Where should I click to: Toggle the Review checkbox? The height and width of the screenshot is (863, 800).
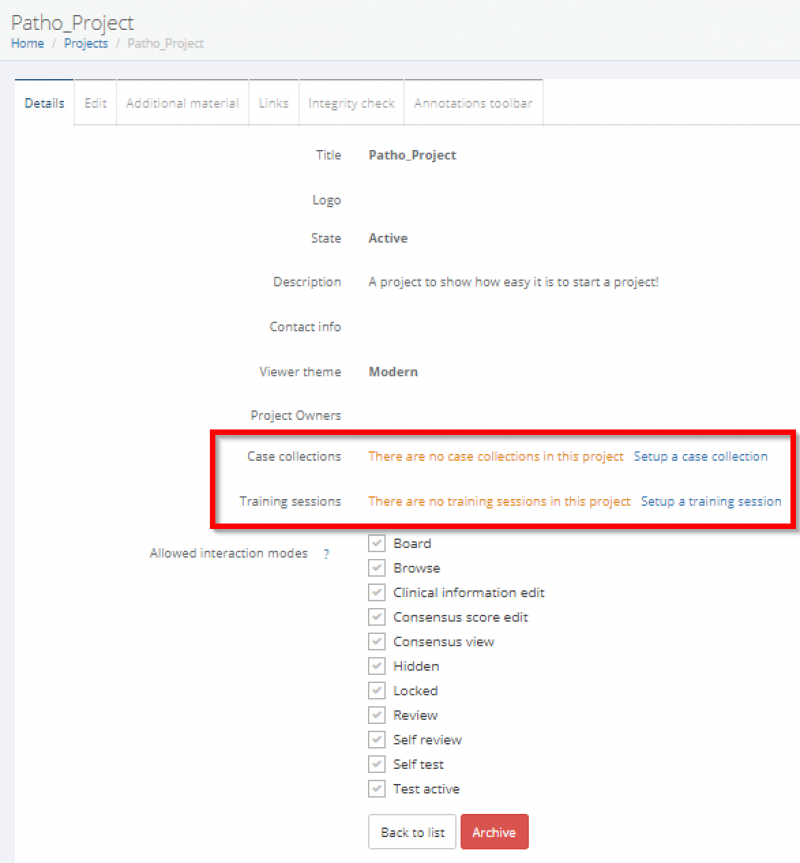point(377,716)
